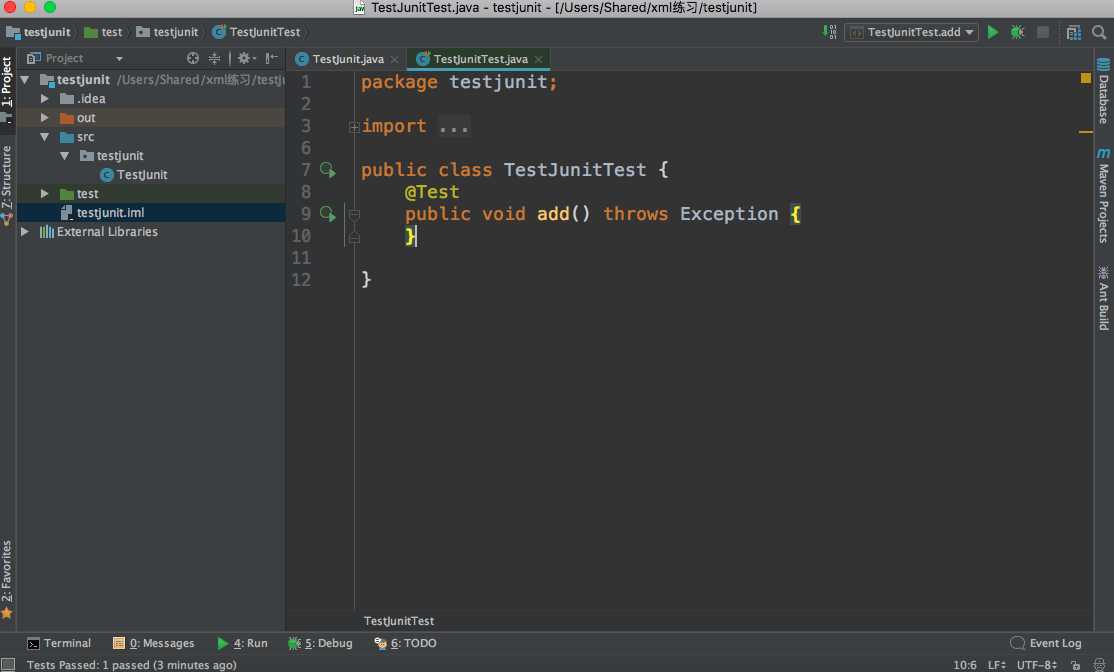This screenshot has width=1114, height=672.
Task: Toggle read-only lock icon in status bar
Action: [x=1076, y=665]
